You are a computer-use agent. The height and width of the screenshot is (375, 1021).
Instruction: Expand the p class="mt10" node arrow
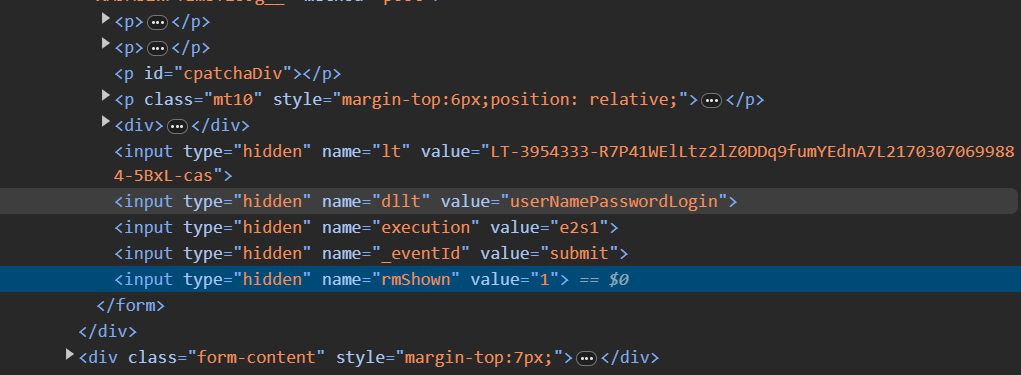pyautogui.click(x=106, y=96)
